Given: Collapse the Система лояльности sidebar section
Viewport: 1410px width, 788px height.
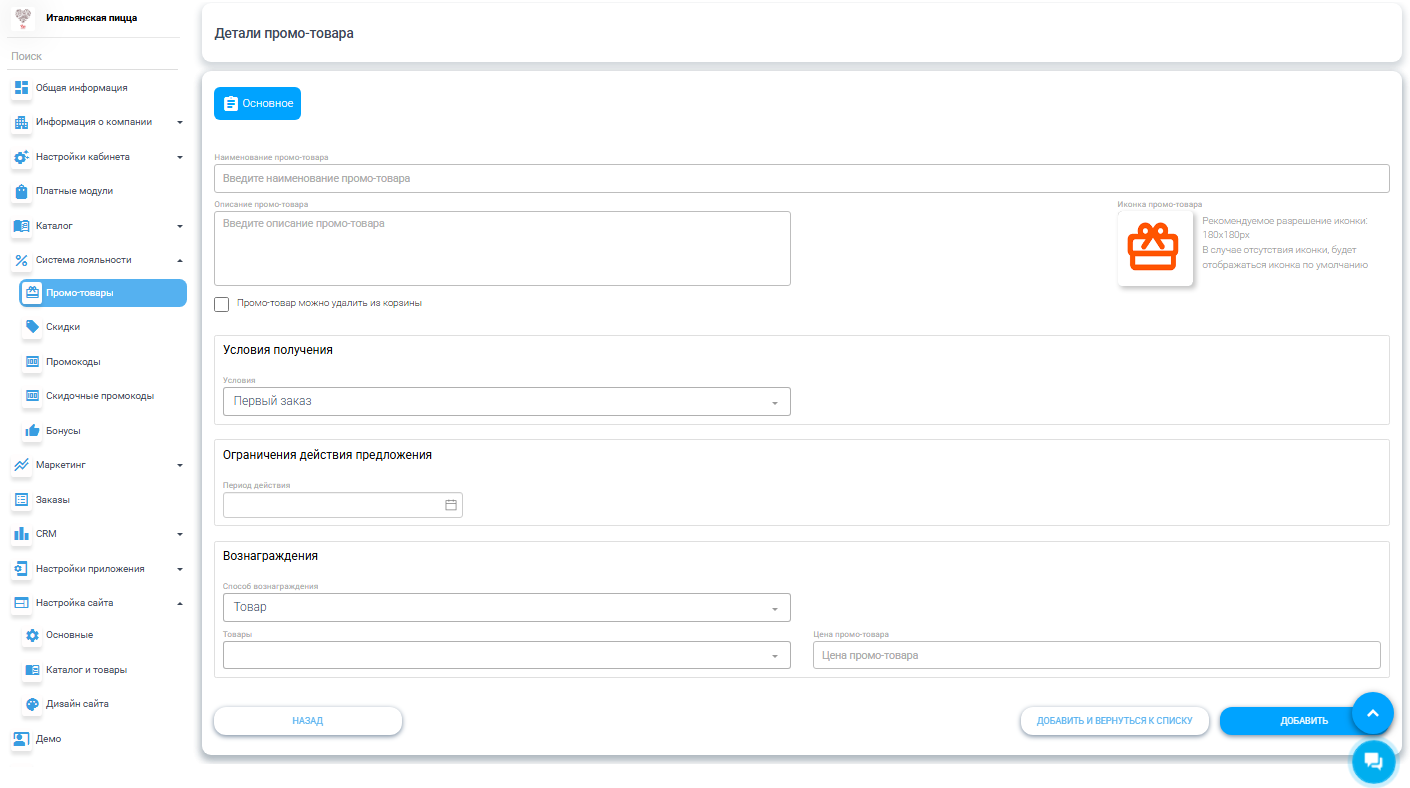Looking at the screenshot, I should click(98, 260).
